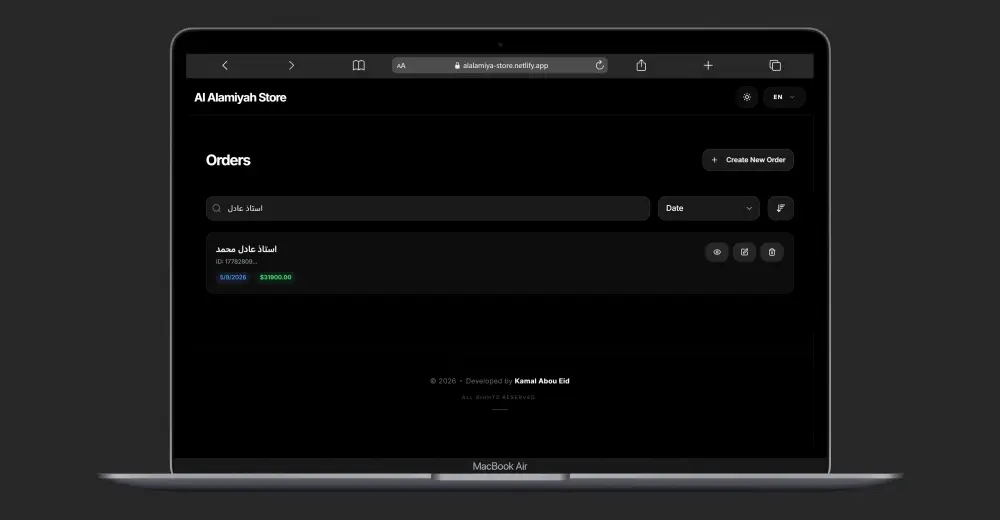Open the share sheet icon
The image size is (1000, 520).
point(641,65)
